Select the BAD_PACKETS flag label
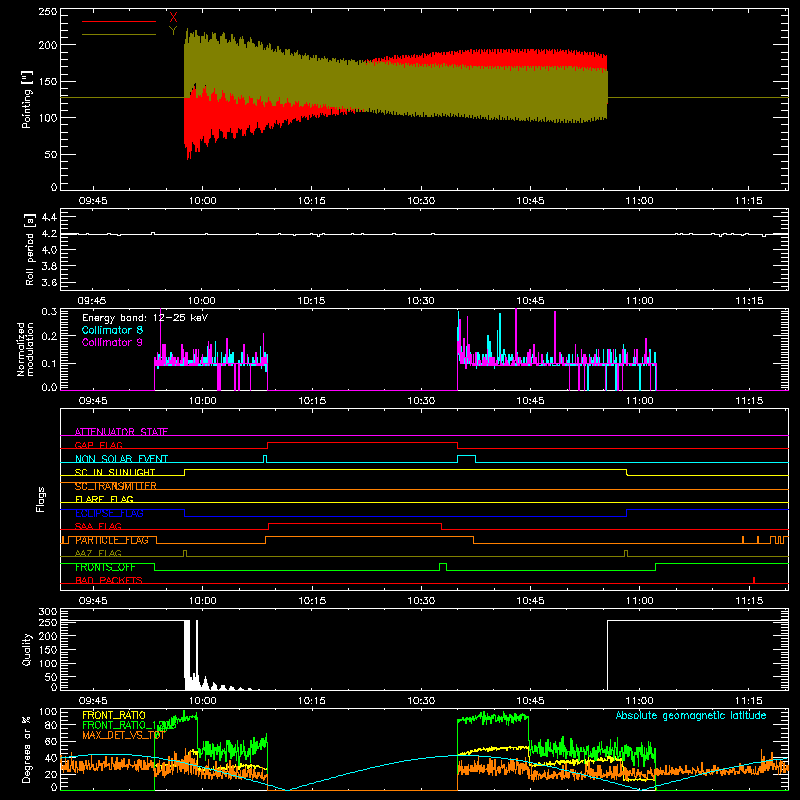Viewport: 800px width, 800px height. click(109, 580)
